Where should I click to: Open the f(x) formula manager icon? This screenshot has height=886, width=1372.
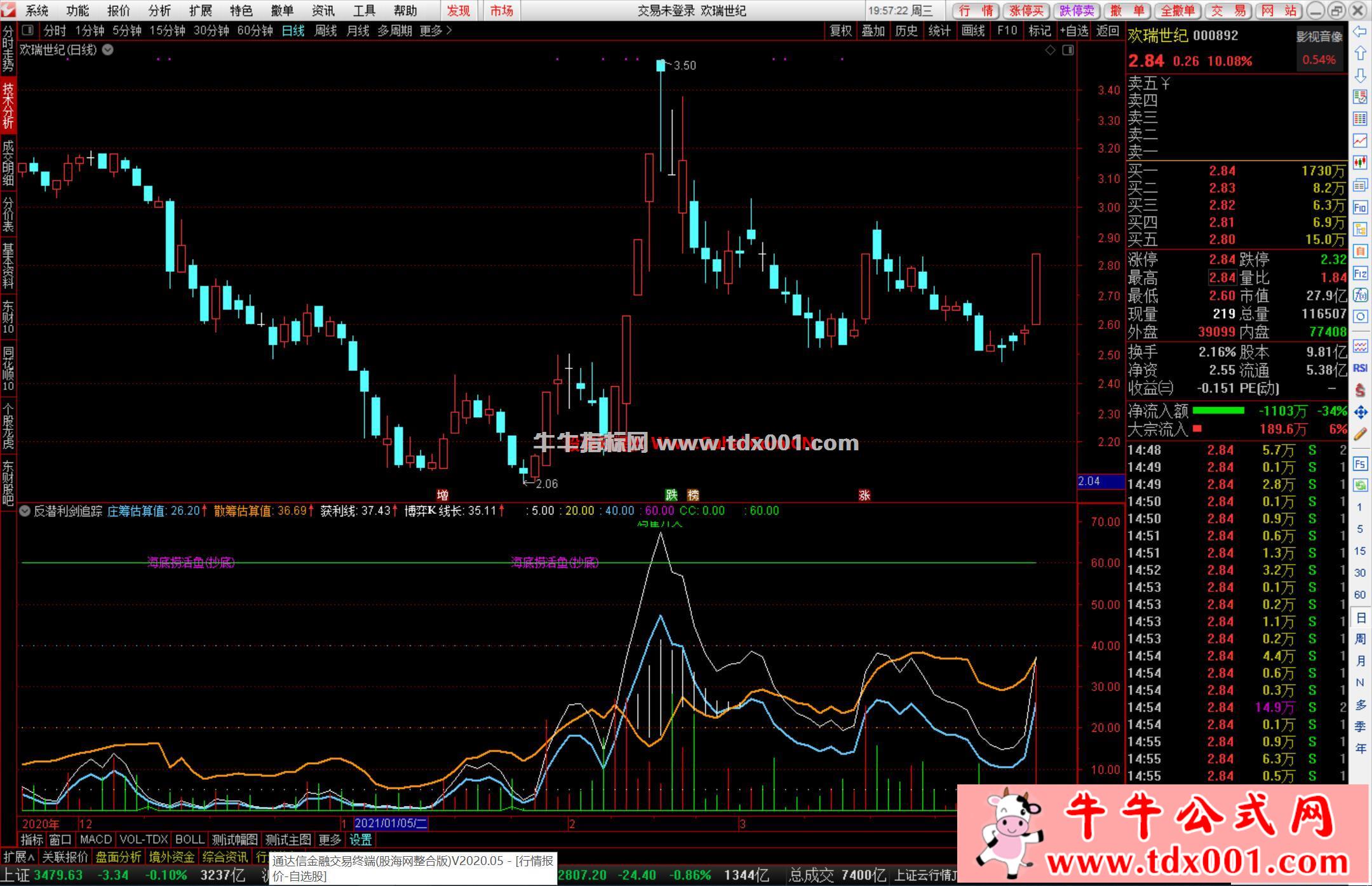pos(1360,295)
